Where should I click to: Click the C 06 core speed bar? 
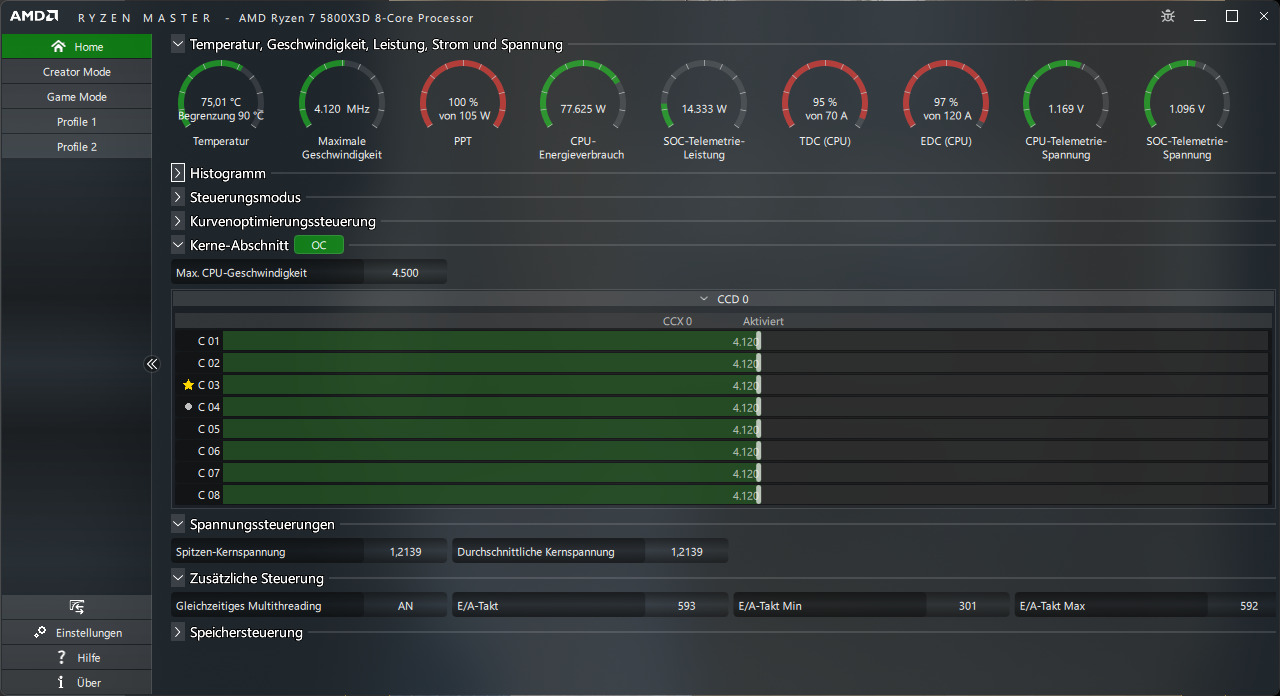pyautogui.click(x=745, y=451)
